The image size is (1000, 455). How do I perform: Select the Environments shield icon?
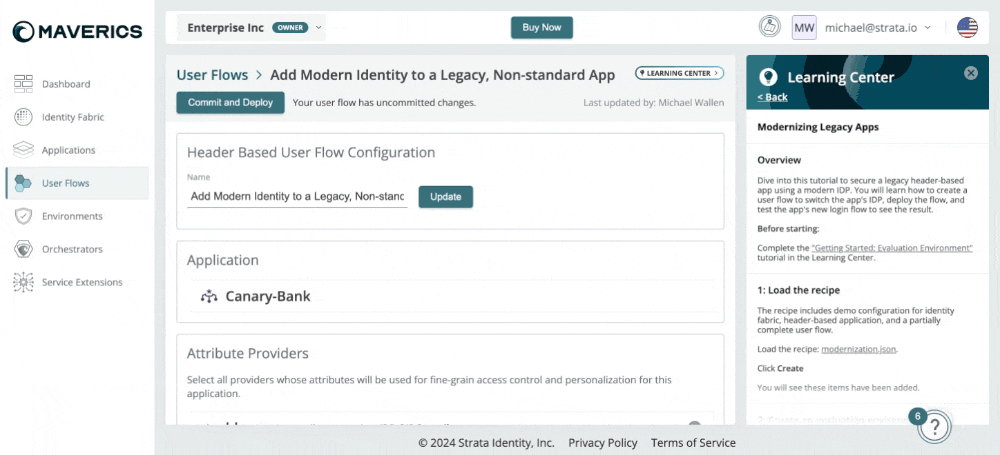(23, 216)
